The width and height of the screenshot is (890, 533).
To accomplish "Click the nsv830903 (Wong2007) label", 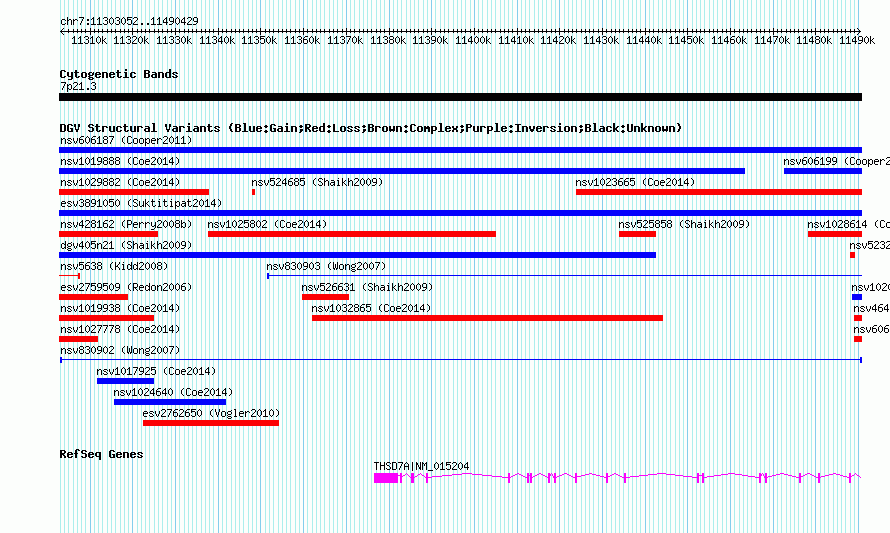I will tap(326, 266).
